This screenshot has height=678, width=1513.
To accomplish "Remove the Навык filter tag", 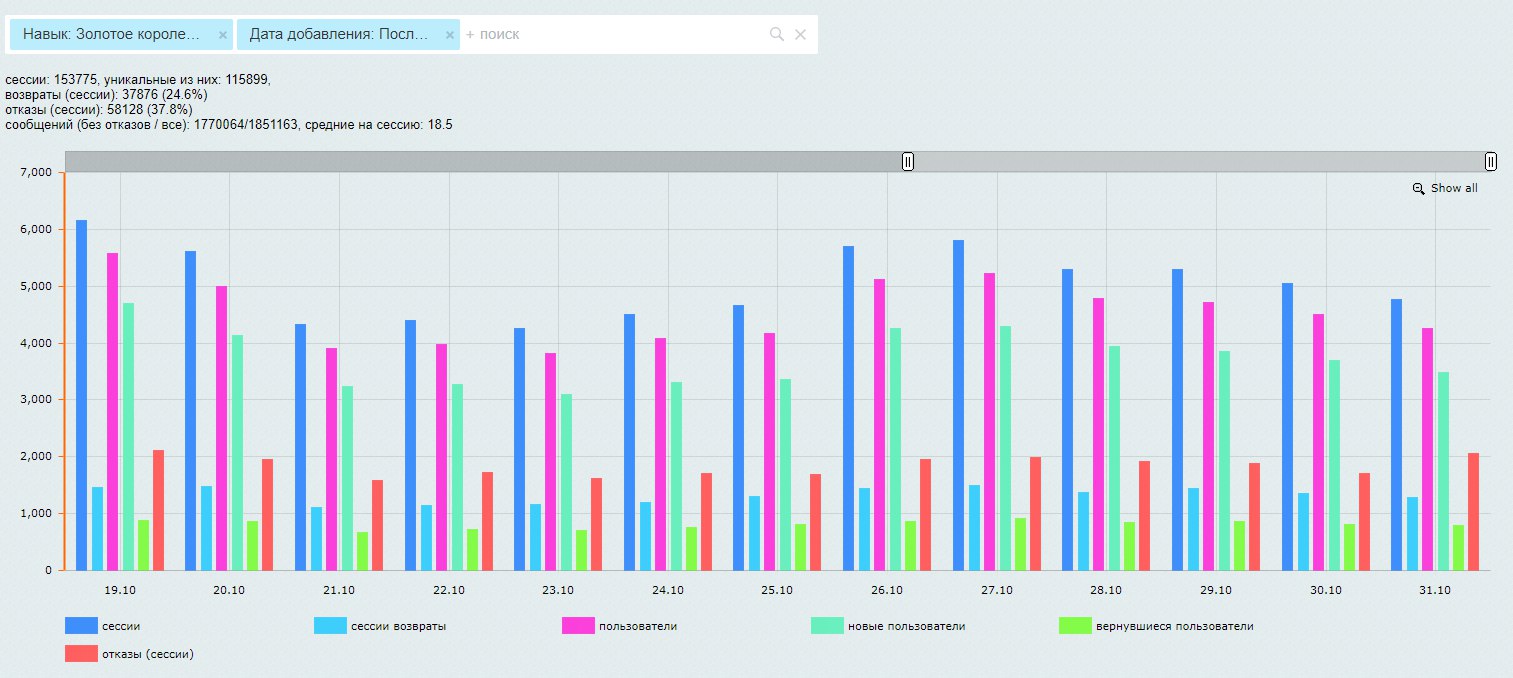I will click(x=223, y=34).
